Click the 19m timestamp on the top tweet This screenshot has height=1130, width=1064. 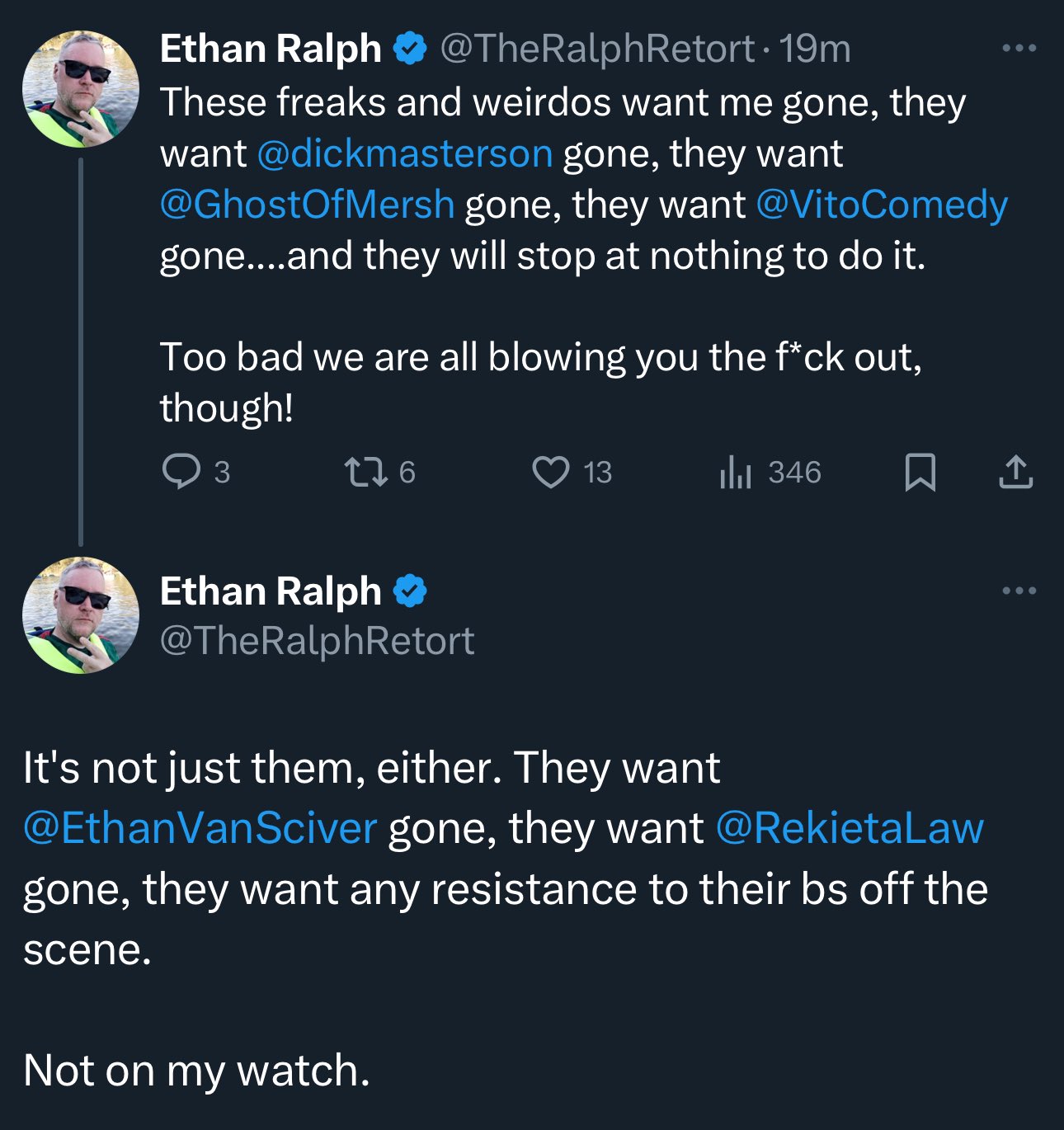tap(815, 49)
